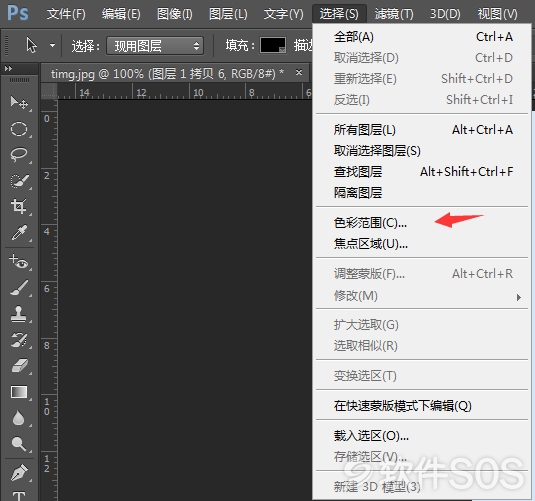Click the black fill color swatch

(273, 45)
